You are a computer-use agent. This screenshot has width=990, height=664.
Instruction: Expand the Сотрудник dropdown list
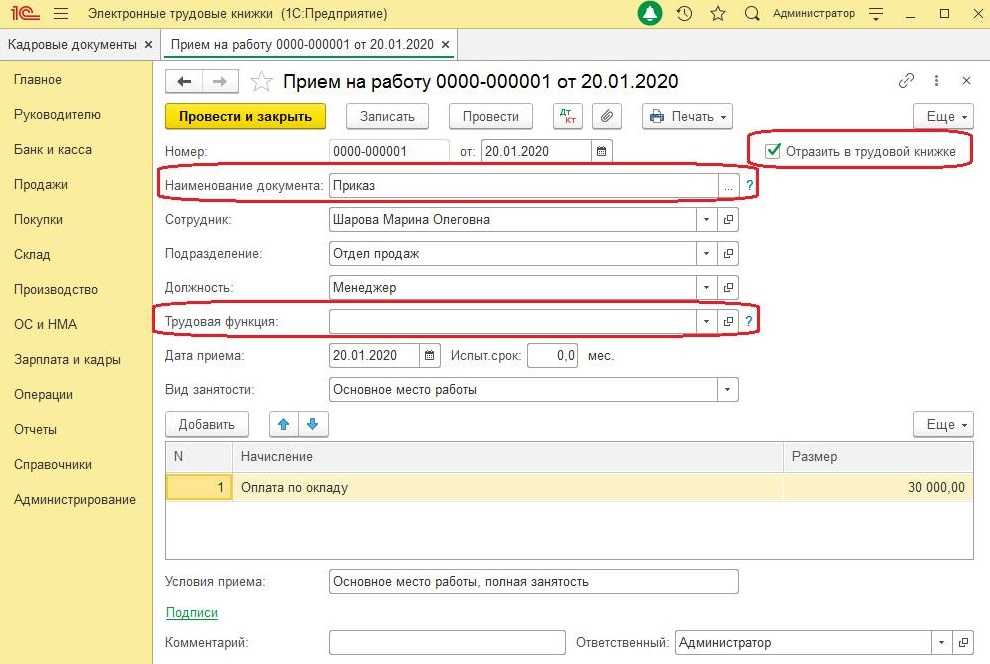707,220
